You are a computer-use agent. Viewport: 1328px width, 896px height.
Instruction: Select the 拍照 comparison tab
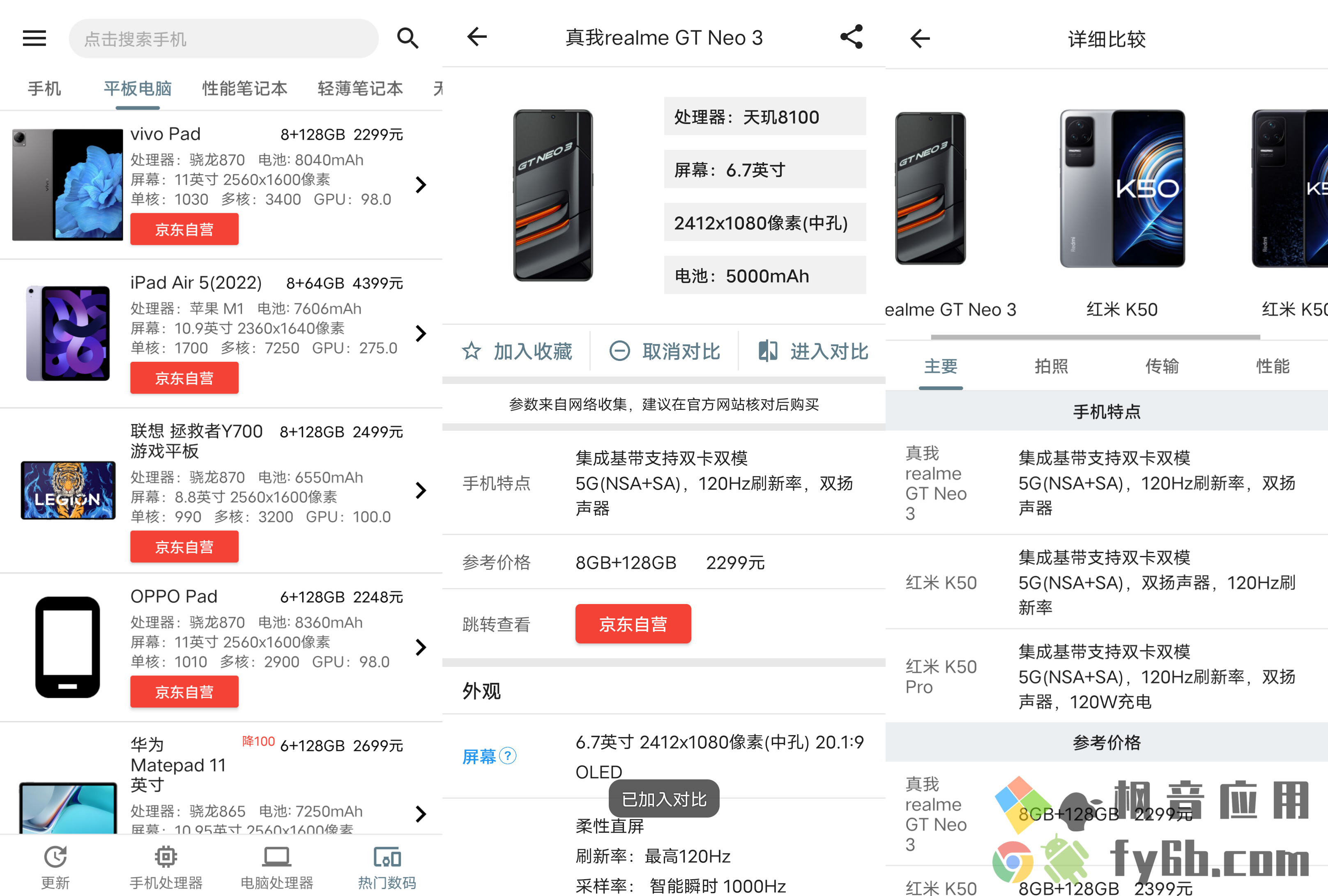click(1052, 365)
